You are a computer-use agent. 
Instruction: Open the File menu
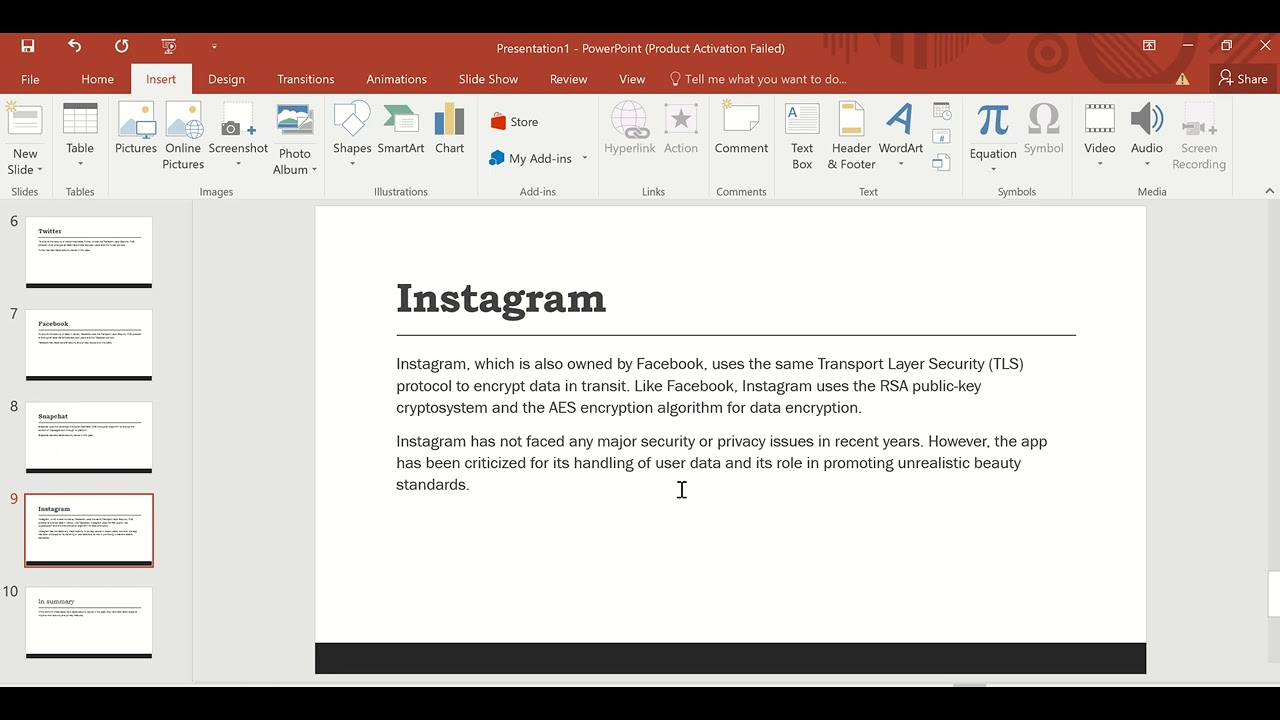30,79
